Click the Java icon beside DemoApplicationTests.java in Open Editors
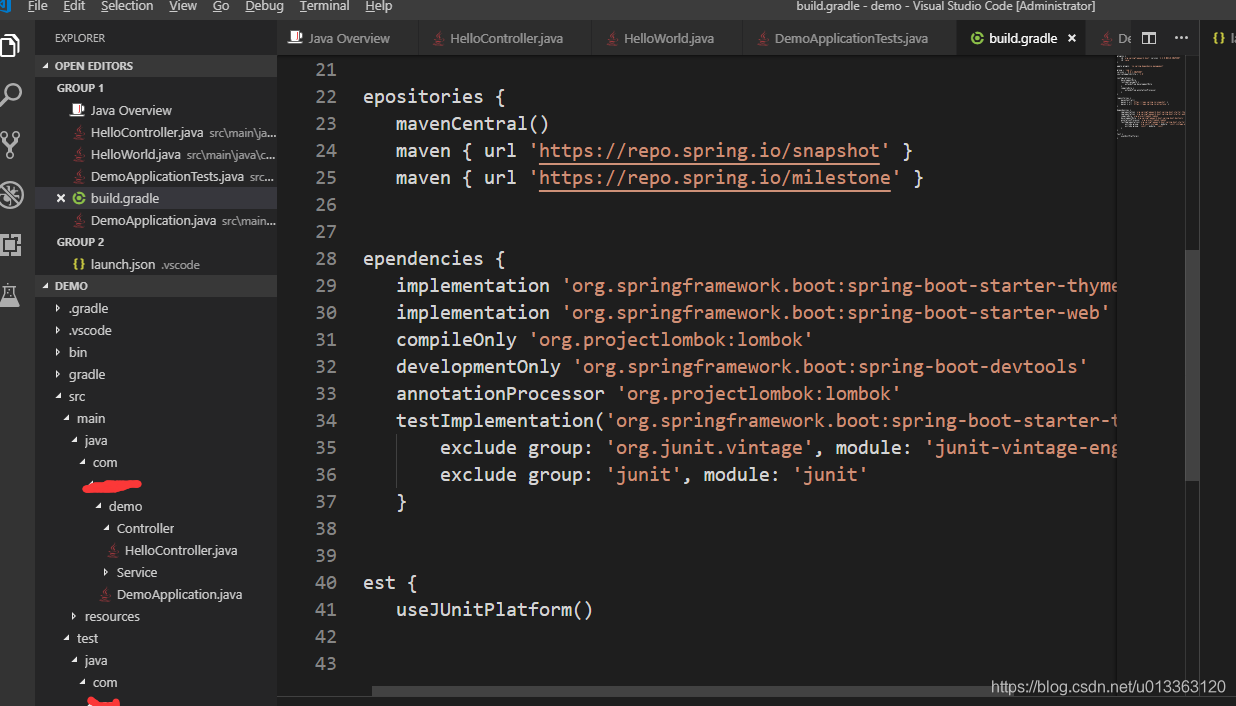The image size is (1236, 706). pyautogui.click(x=78, y=176)
